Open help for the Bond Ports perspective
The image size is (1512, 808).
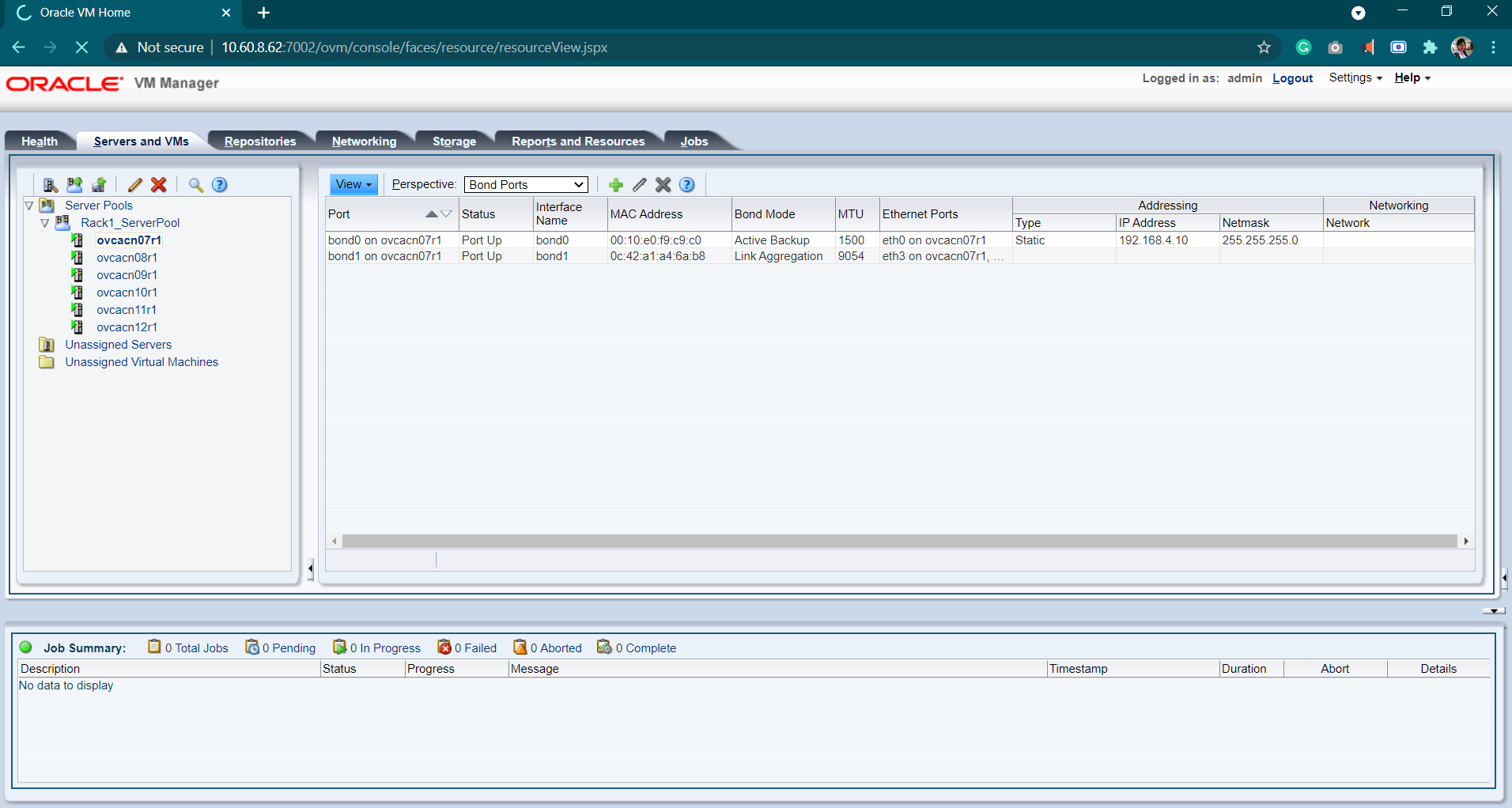pyautogui.click(x=687, y=185)
